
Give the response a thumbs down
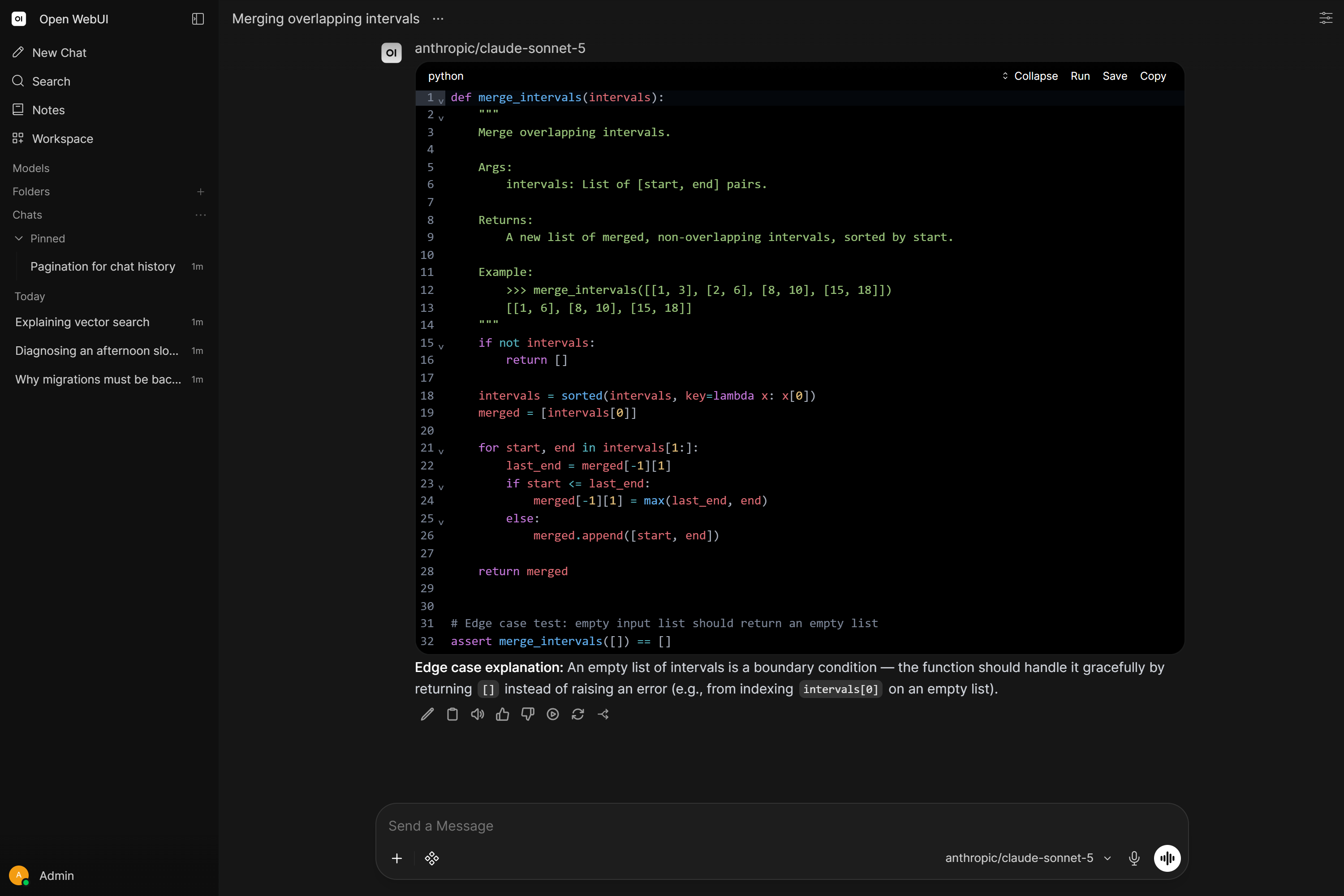[x=528, y=714]
